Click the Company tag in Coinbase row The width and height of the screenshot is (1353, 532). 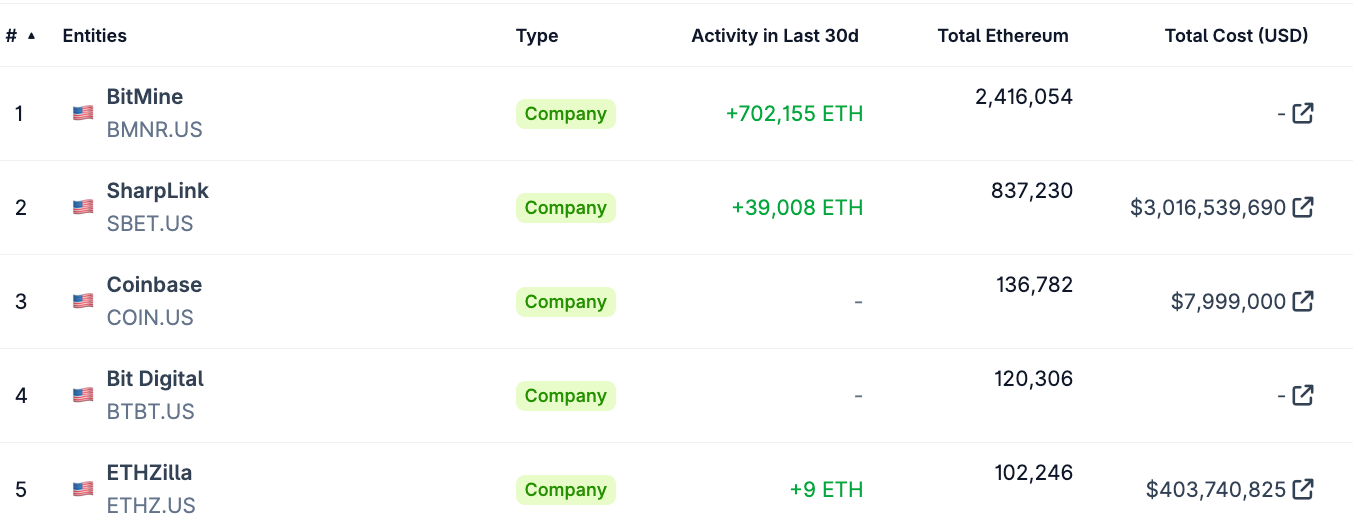tap(565, 302)
